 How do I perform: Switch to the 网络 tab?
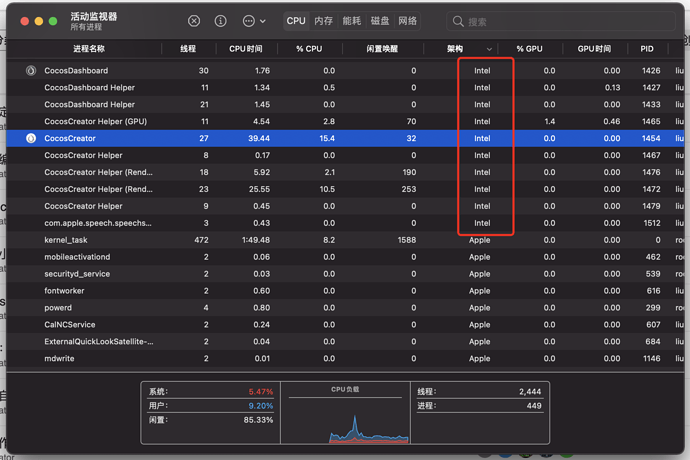click(x=407, y=21)
